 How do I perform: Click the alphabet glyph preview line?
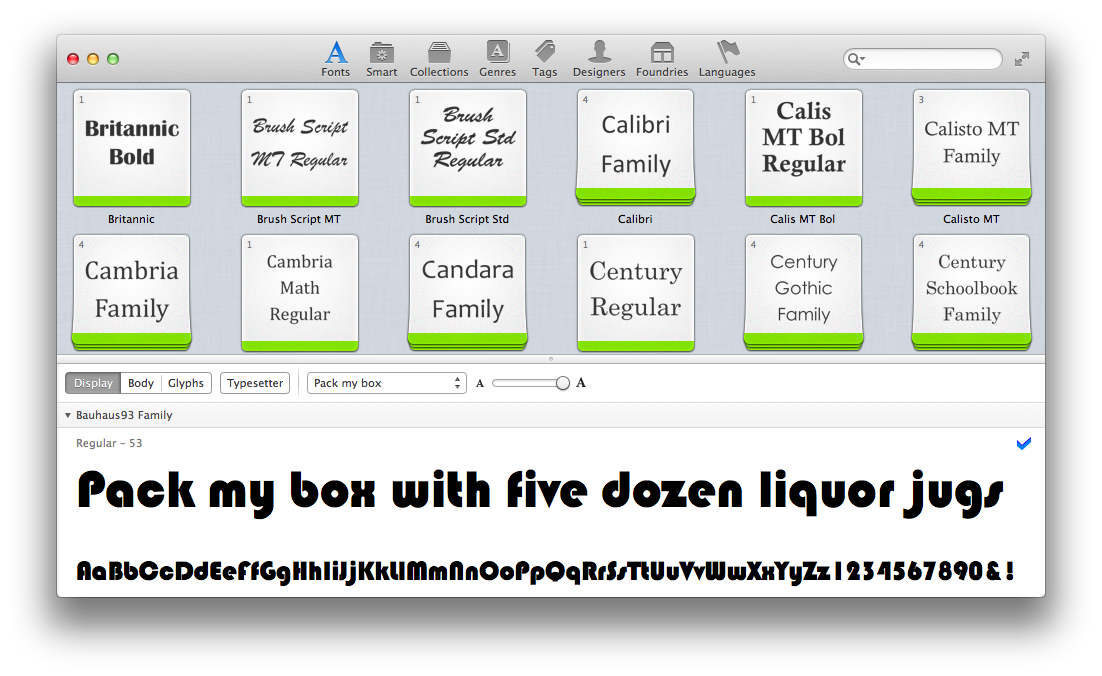545,571
